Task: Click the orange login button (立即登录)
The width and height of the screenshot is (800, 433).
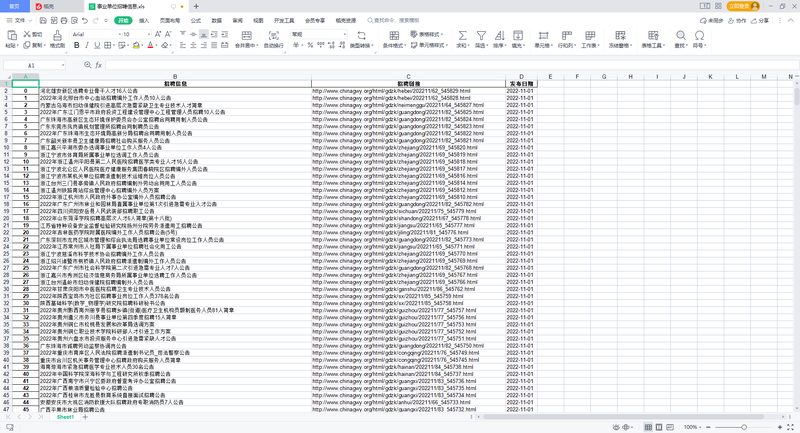Action: click(743, 6)
